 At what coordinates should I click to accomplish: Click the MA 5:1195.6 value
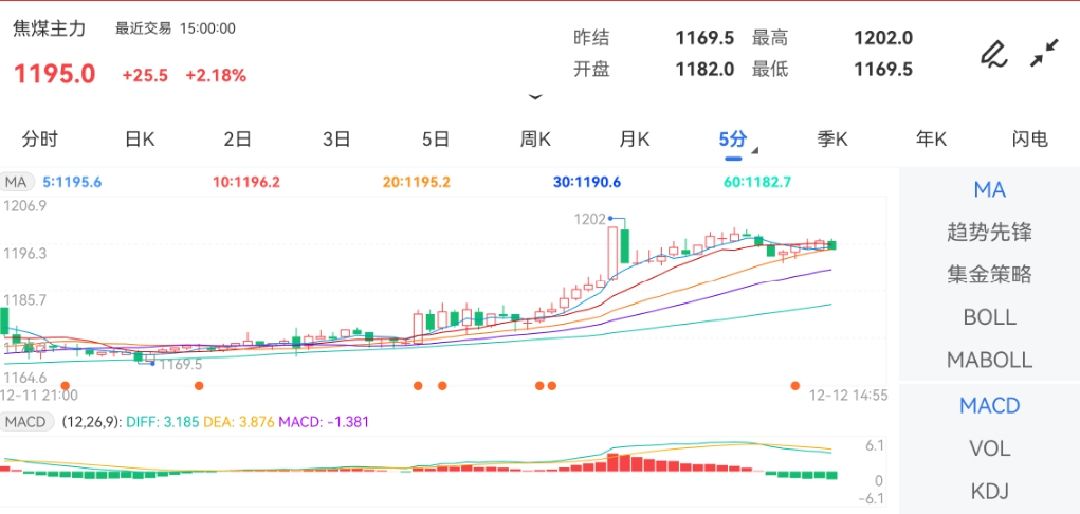[72, 182]
